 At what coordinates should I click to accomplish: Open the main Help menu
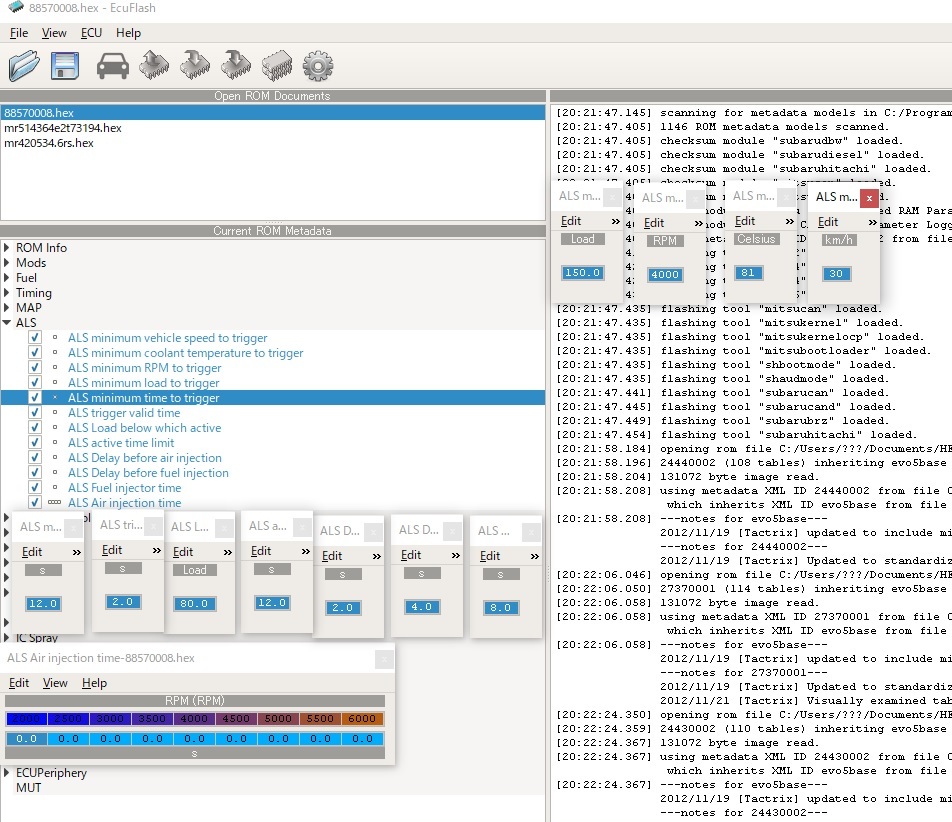[x=128, y=33]
